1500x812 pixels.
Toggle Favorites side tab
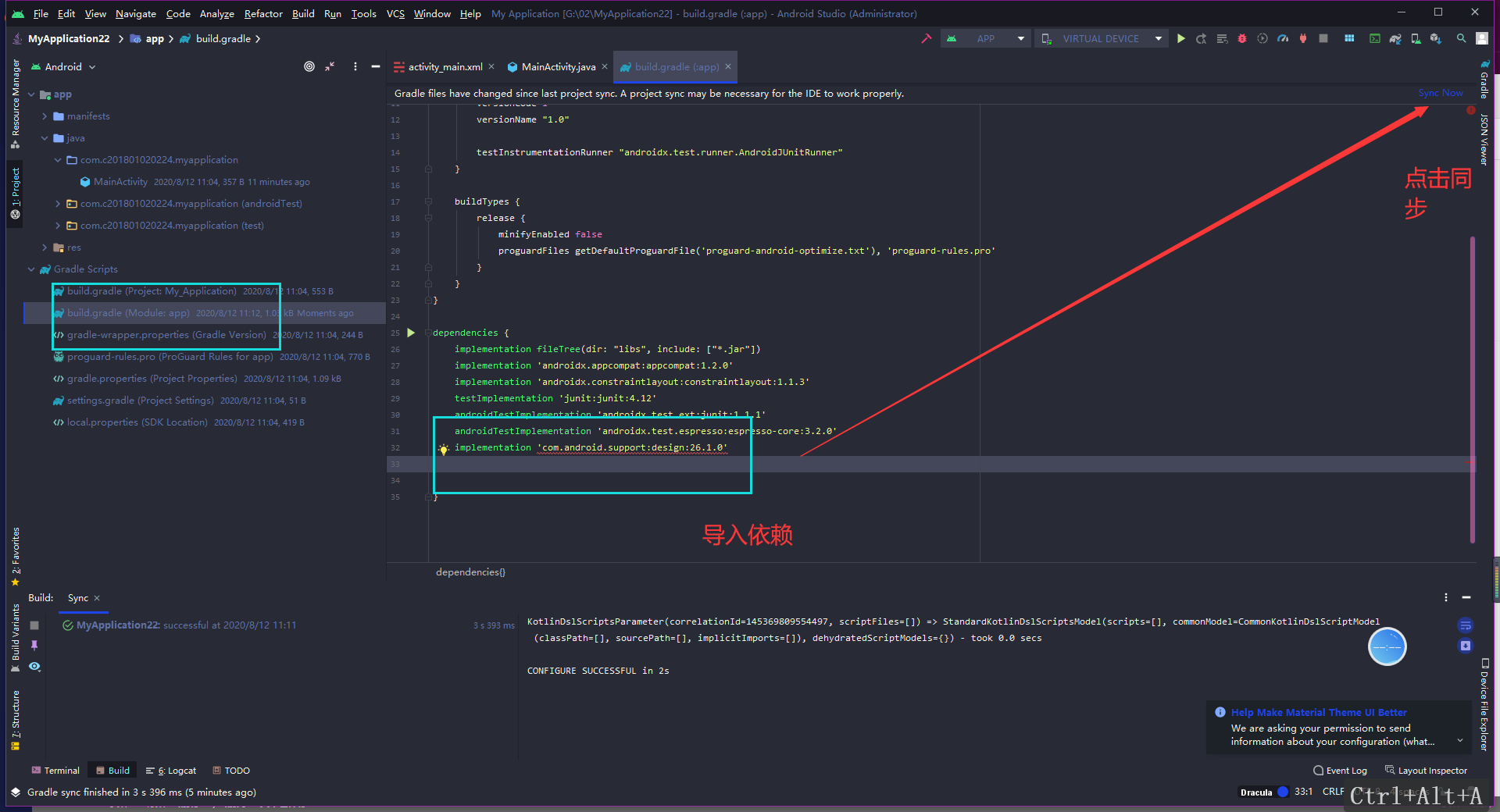coord(16,557)
